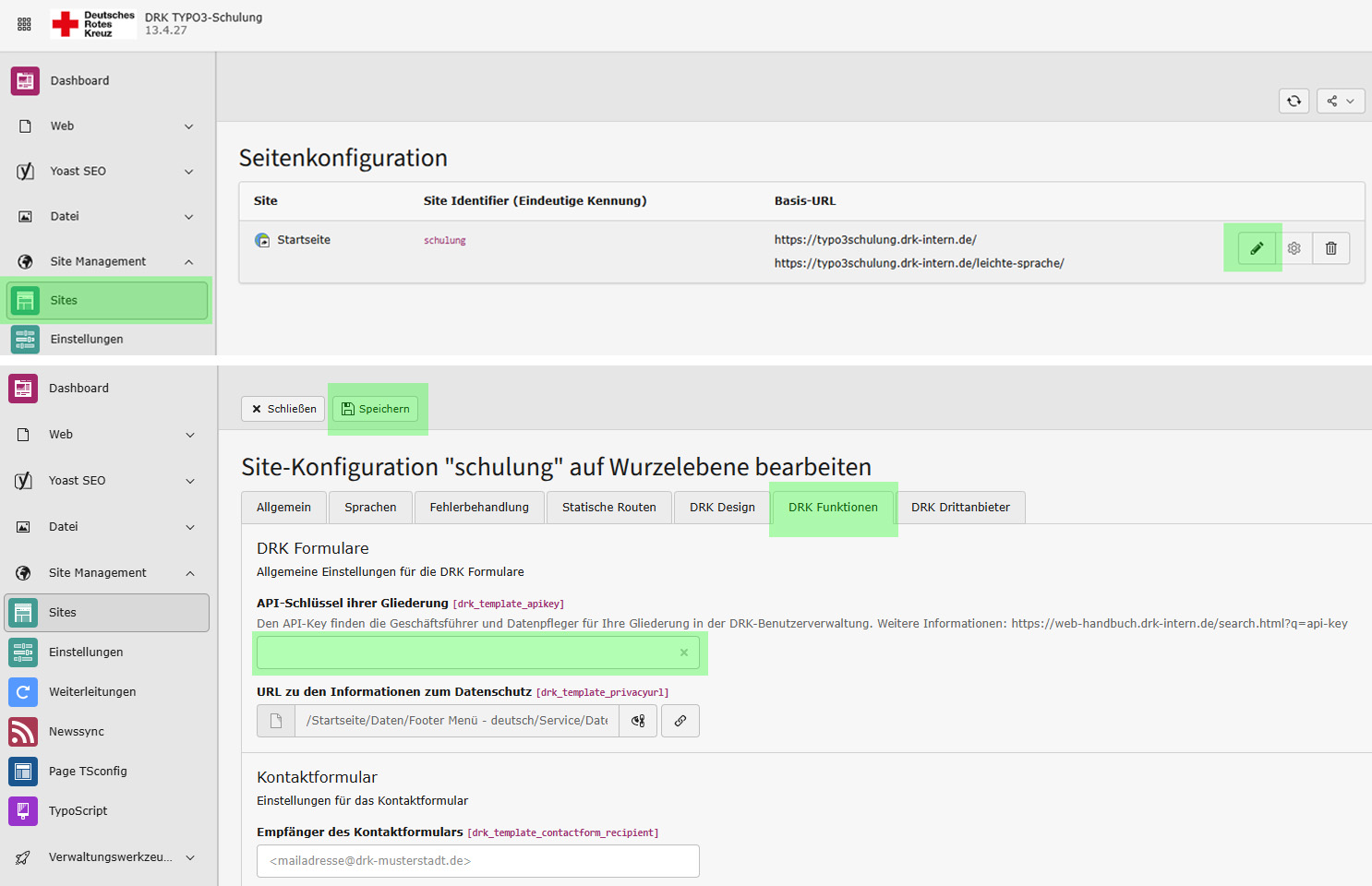Click the Datenschutz URL path field
1372x886 pixels.
[x=457, y=721]
